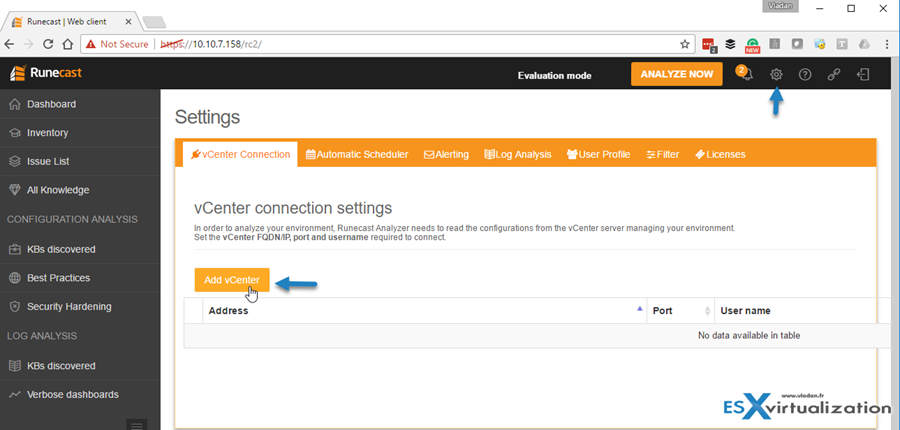Switch to the Licenses tab
Viewport: 900px width, 430px height.
coord(720,154)
